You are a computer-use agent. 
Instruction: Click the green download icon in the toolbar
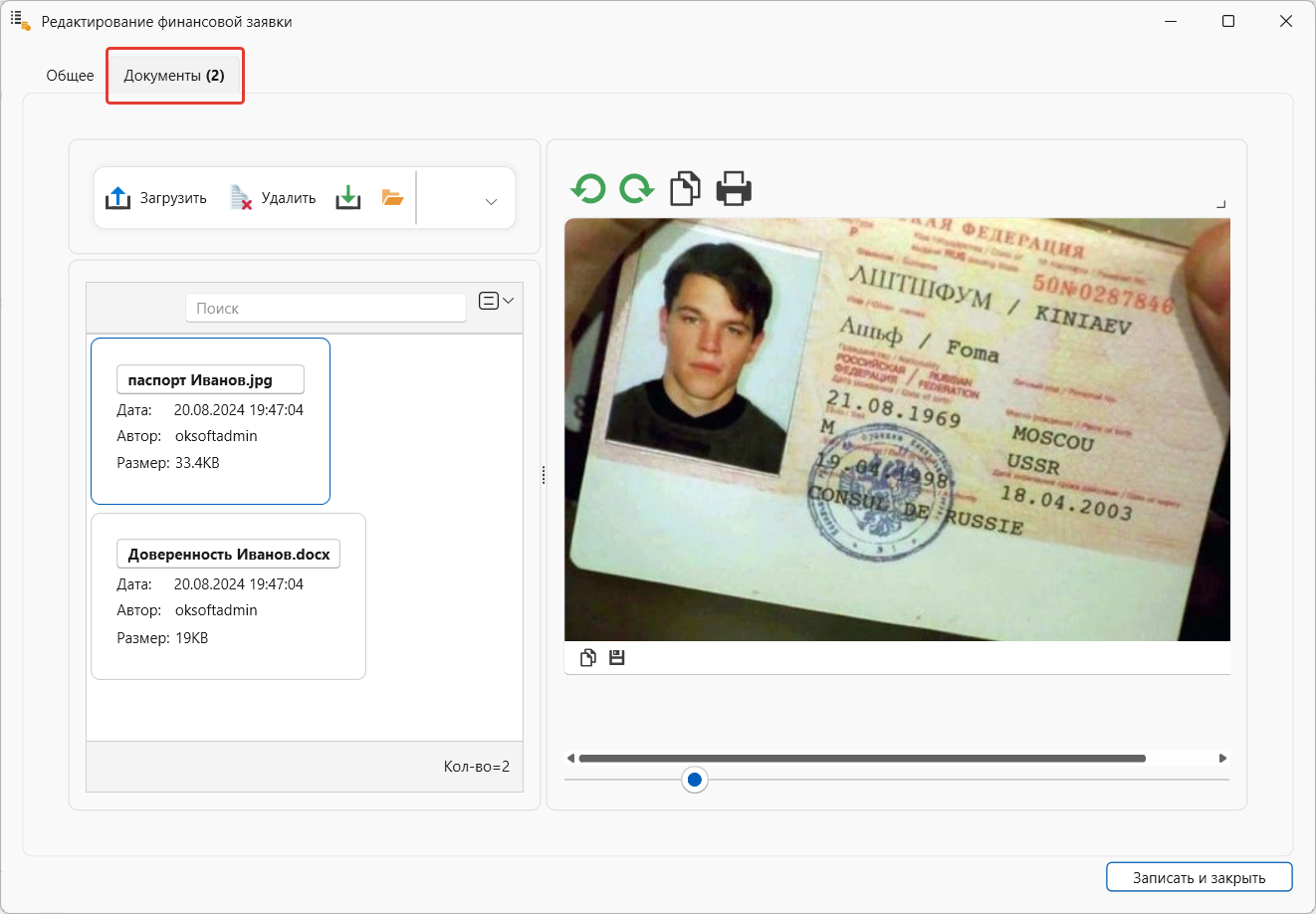coord(347,198)
